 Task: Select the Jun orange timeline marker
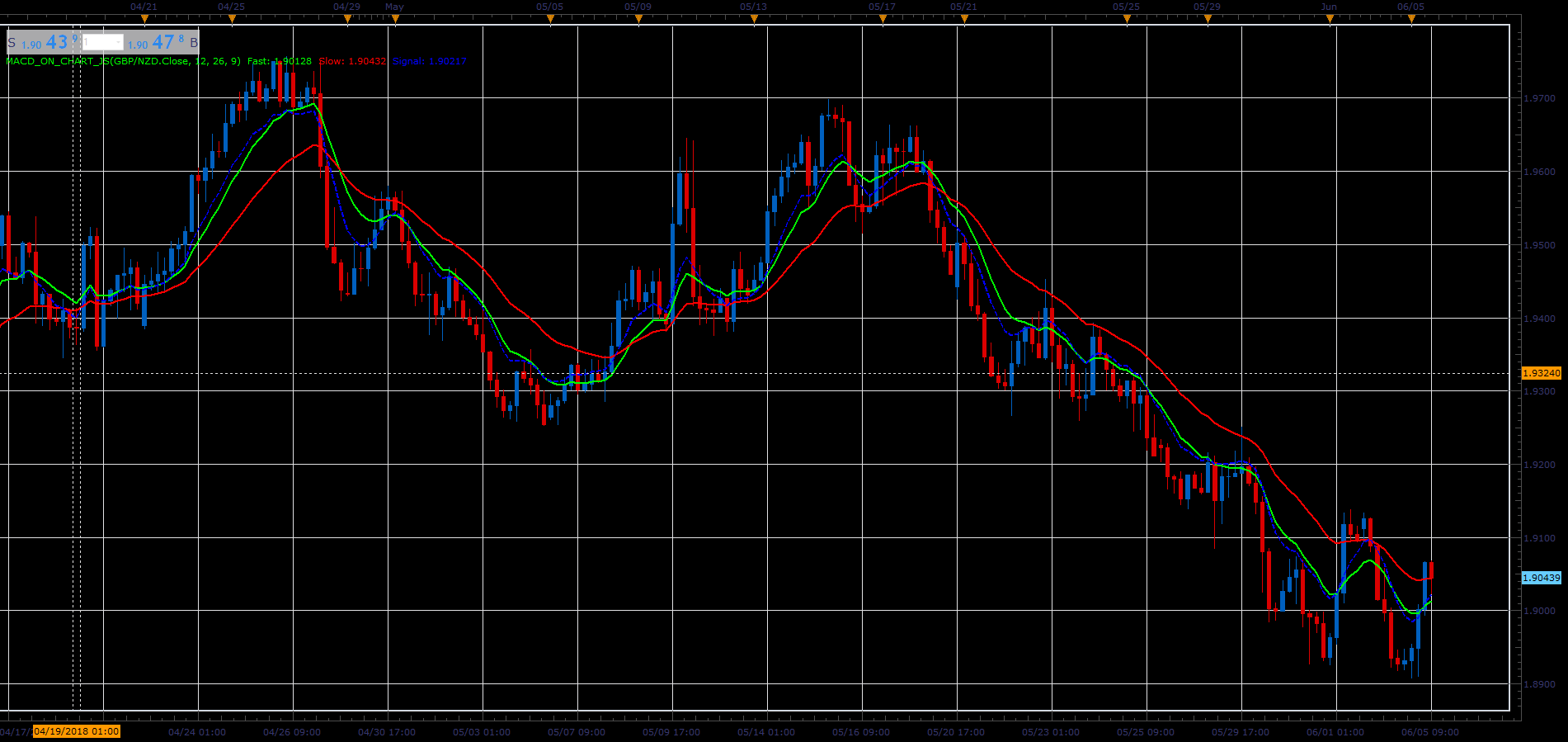point(1330,18)
